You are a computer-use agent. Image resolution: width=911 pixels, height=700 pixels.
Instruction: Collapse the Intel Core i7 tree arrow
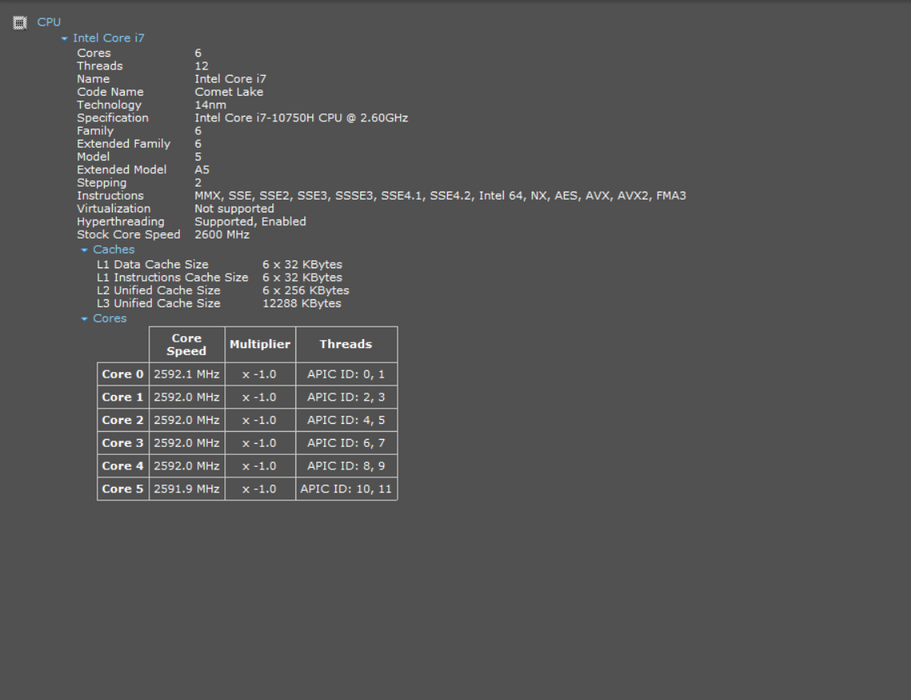click(x=65, y=39)
